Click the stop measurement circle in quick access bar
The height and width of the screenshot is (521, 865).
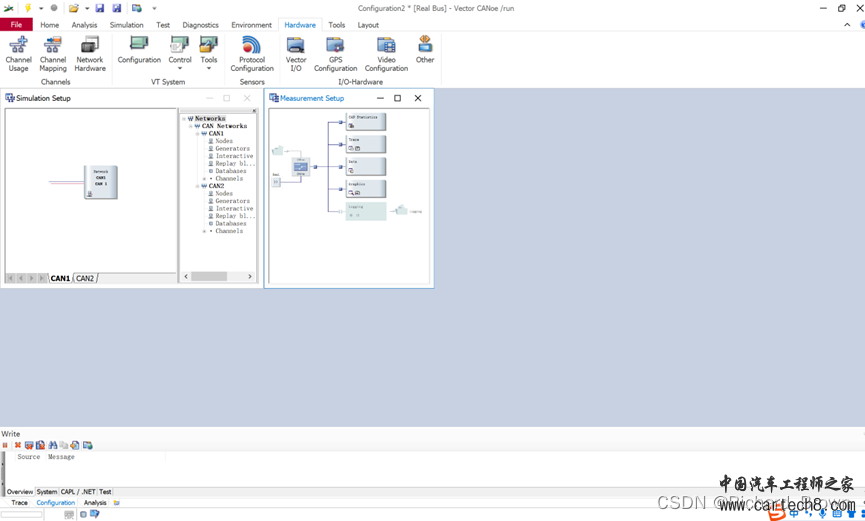coord(54,8)
